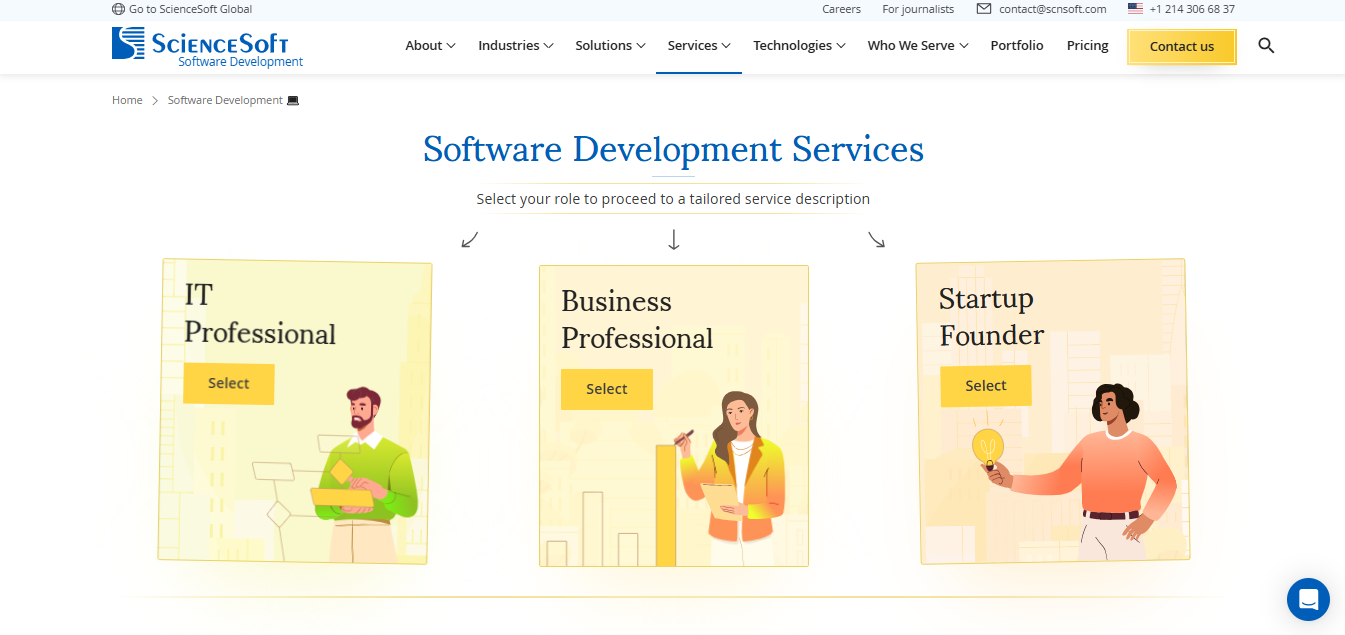Image resolution: width=1345 pixels, height=635 pixels.
Task: Click the Careers link
Action: [841, 9]
